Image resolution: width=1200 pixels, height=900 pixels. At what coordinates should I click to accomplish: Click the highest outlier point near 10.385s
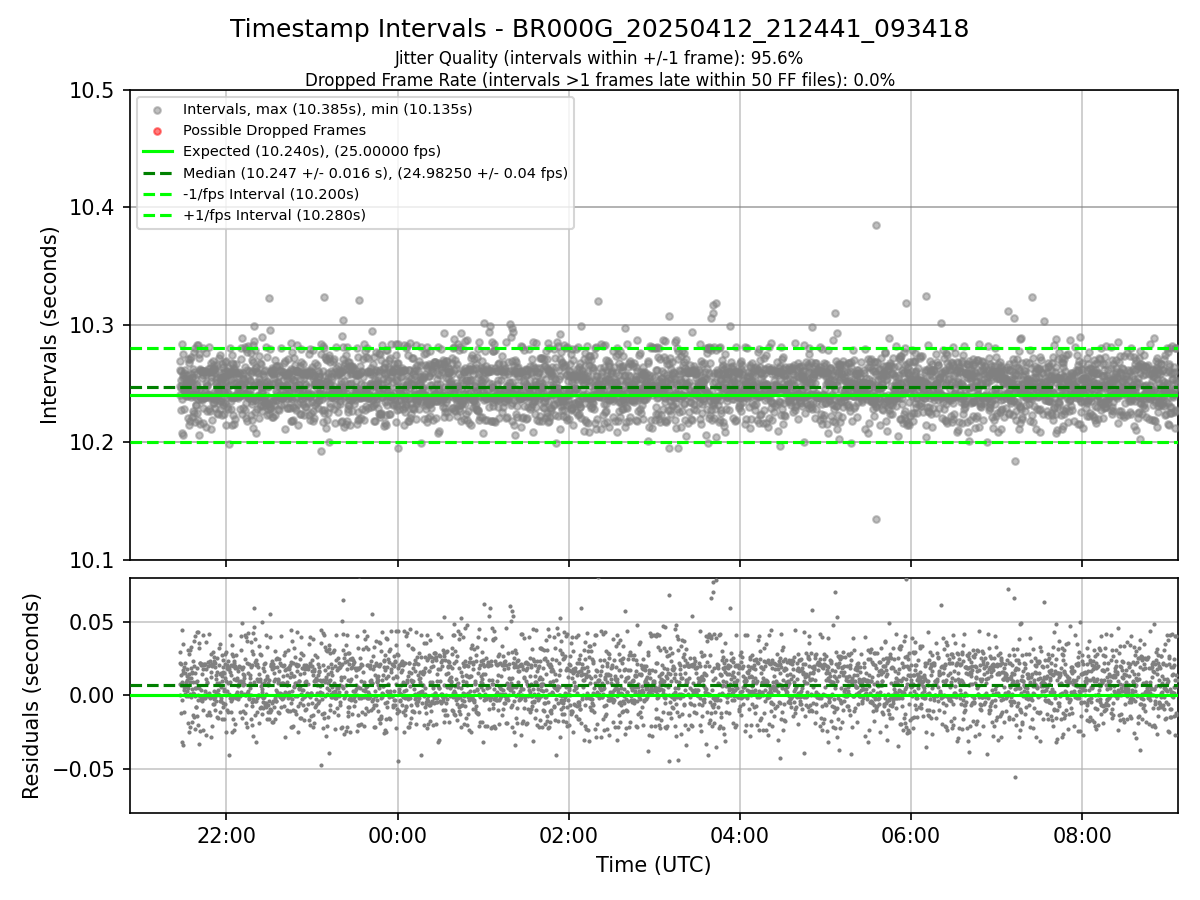click(876, 225)
